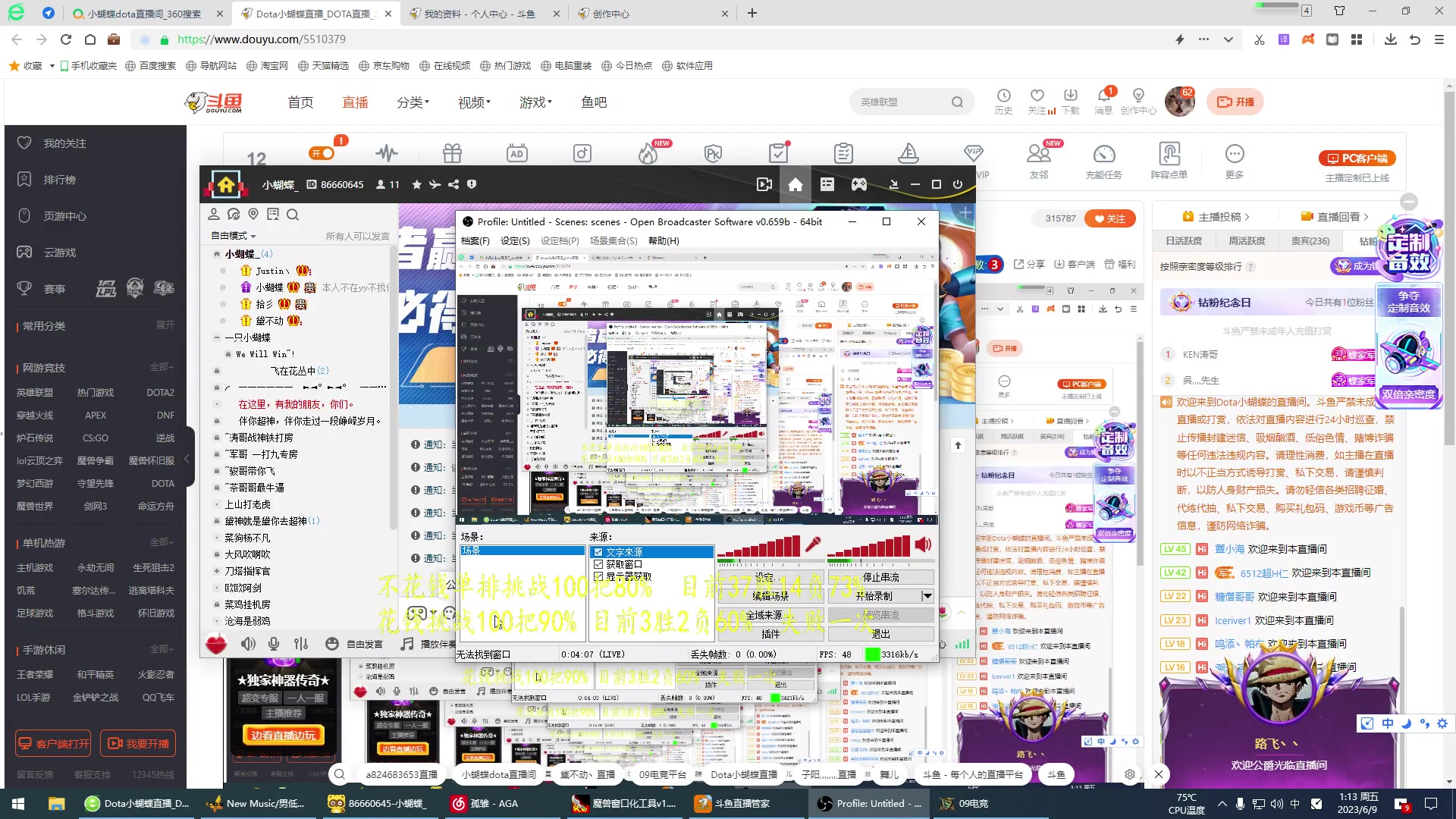Mute the OBS desktop speaker icon
Image resolution: width=1456 pixels, height=819 pixels.
coord(923,544)
